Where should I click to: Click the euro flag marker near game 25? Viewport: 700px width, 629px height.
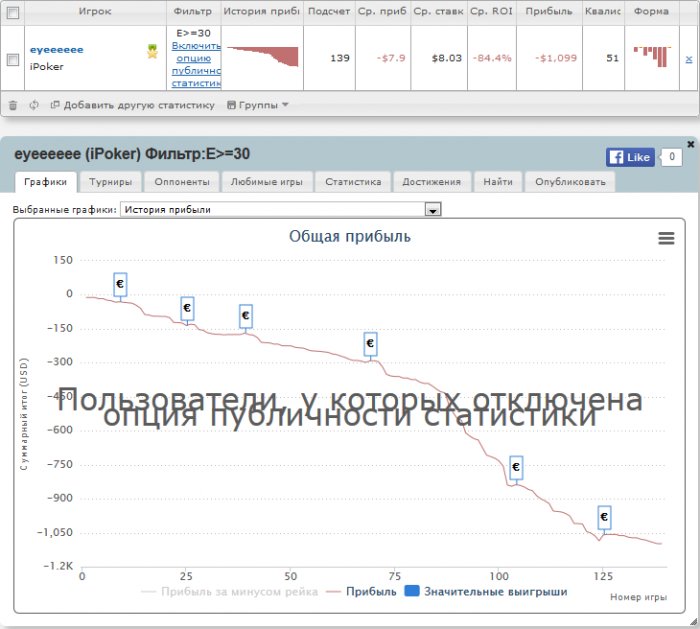pos(187,308)
